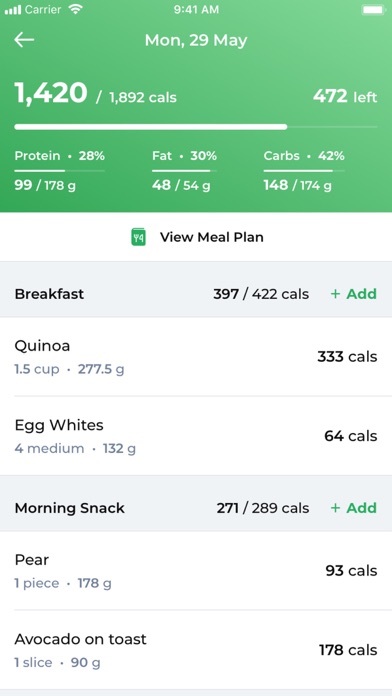Tap the Carbs macro progress bar
The image size is (392, 696).
click(304, 170)
